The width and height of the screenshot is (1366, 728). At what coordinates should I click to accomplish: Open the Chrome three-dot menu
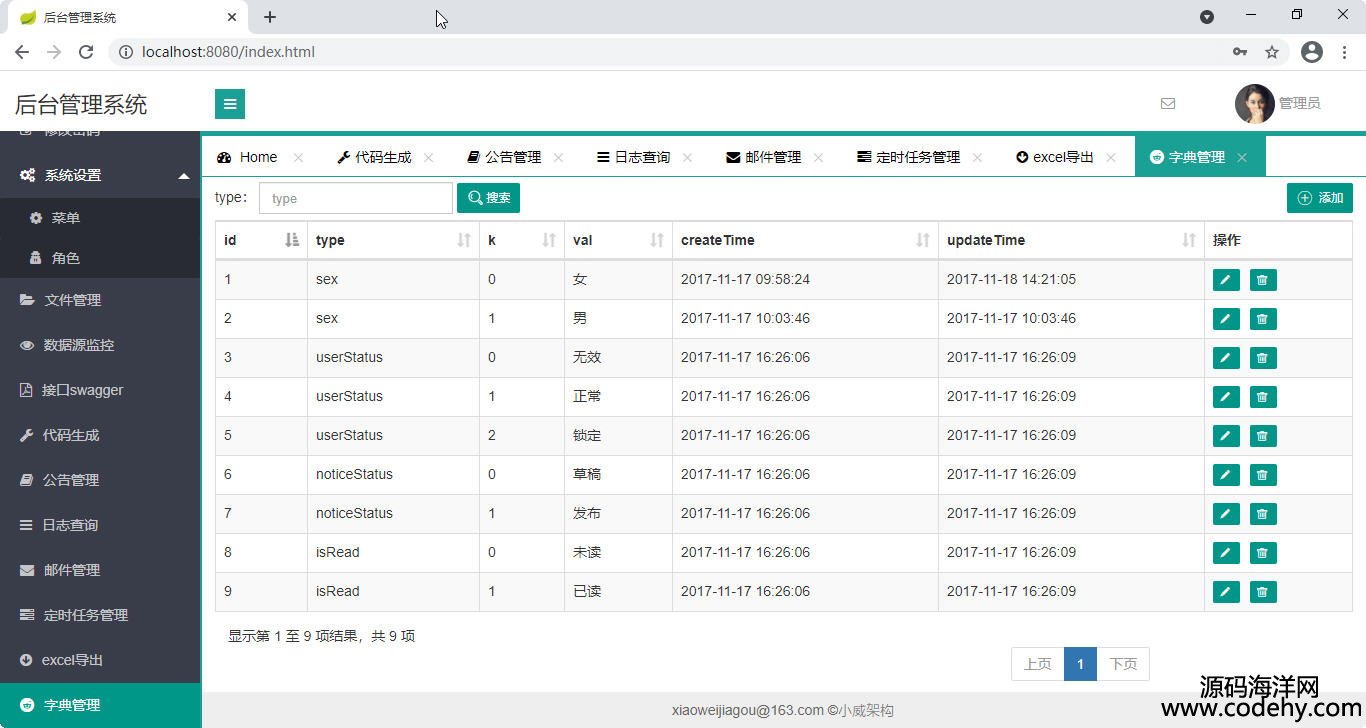pyautogui.click(x=1343, y=52)
